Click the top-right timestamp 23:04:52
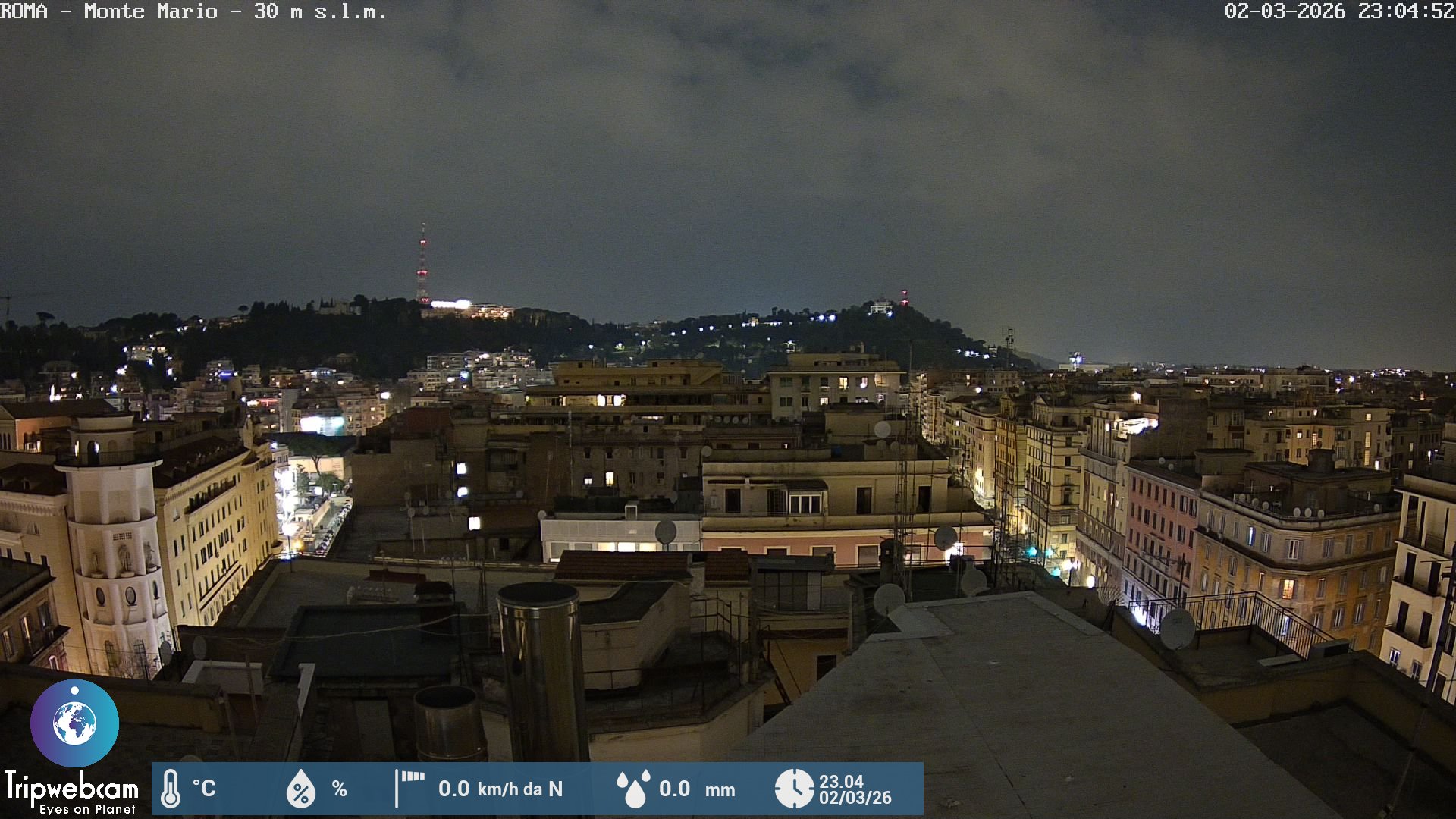Screen dimensions: 1456x819 tap(1405, 11)
